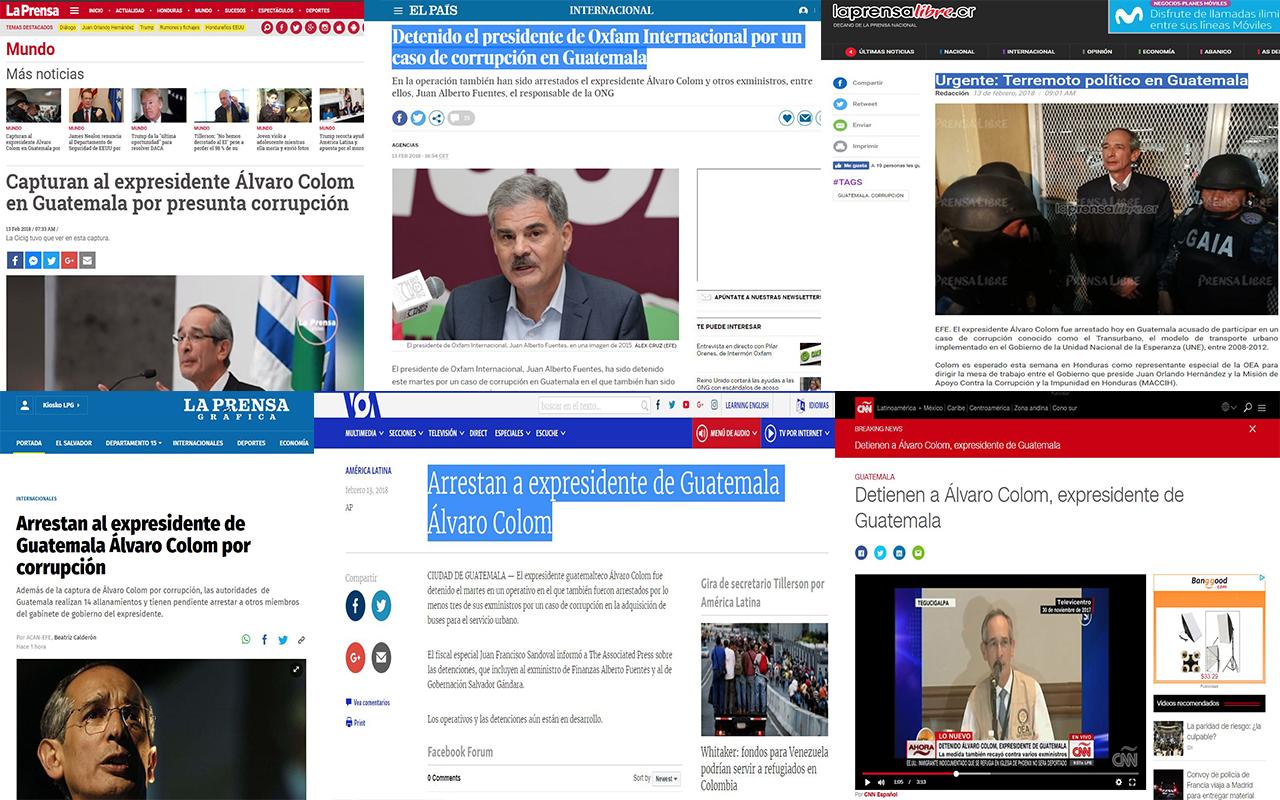This screenshot has width=1280, height=800.
Task: Share La Prensa article by email icon
Action: (87, 261)
